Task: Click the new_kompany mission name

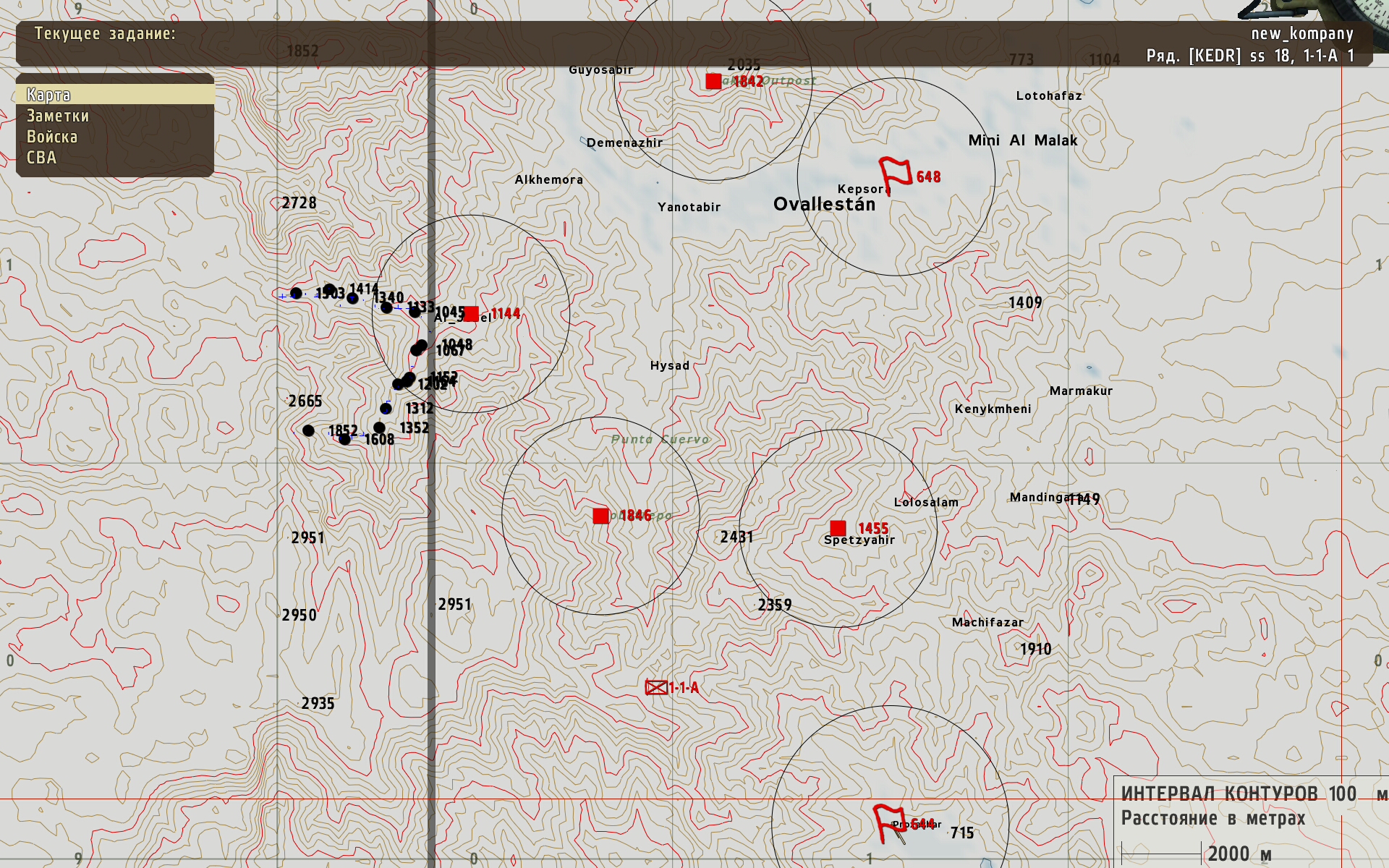Action: [1302, 33]
